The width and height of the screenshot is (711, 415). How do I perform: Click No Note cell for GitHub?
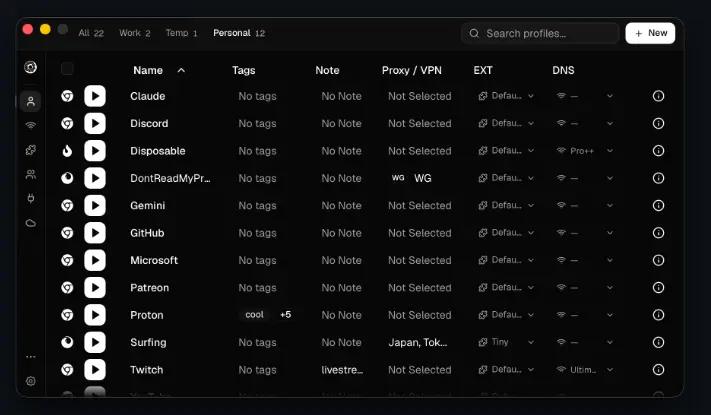coord(341,233)
